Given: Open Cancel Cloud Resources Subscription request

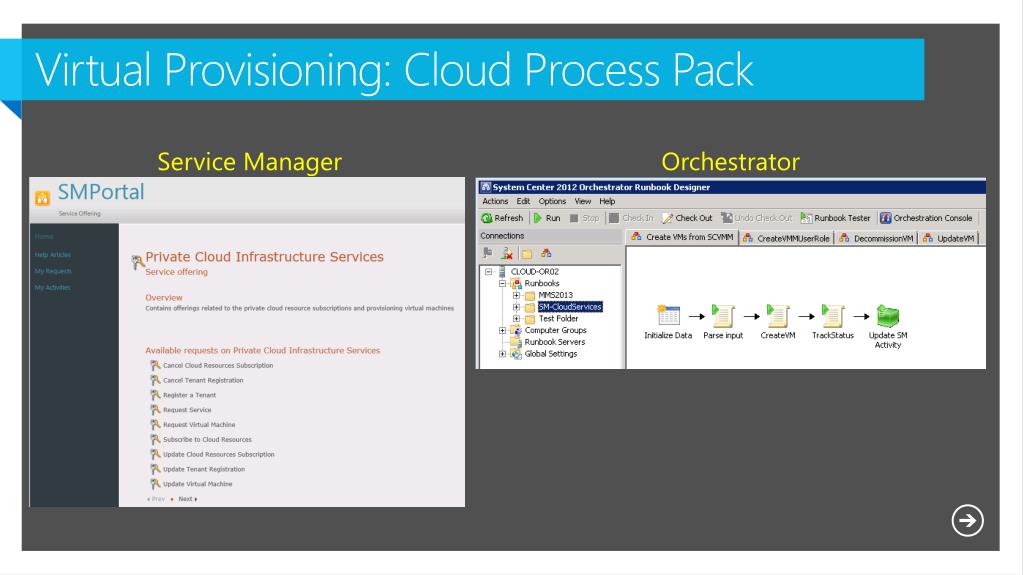Looking at the screenshot, I should (218, 365).
